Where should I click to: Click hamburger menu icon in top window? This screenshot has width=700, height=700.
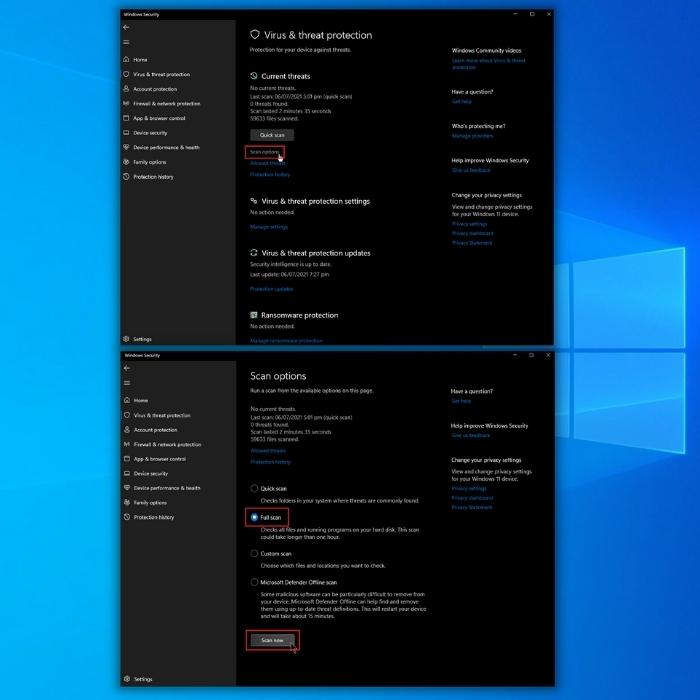pyautogui.click(x=126, y=42)
